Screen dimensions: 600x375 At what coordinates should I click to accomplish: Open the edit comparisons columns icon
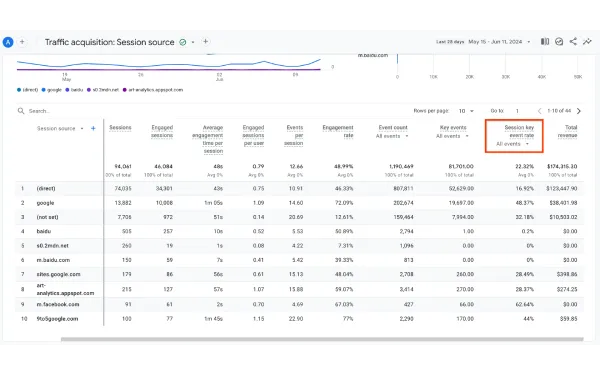(x=545, y=41)
